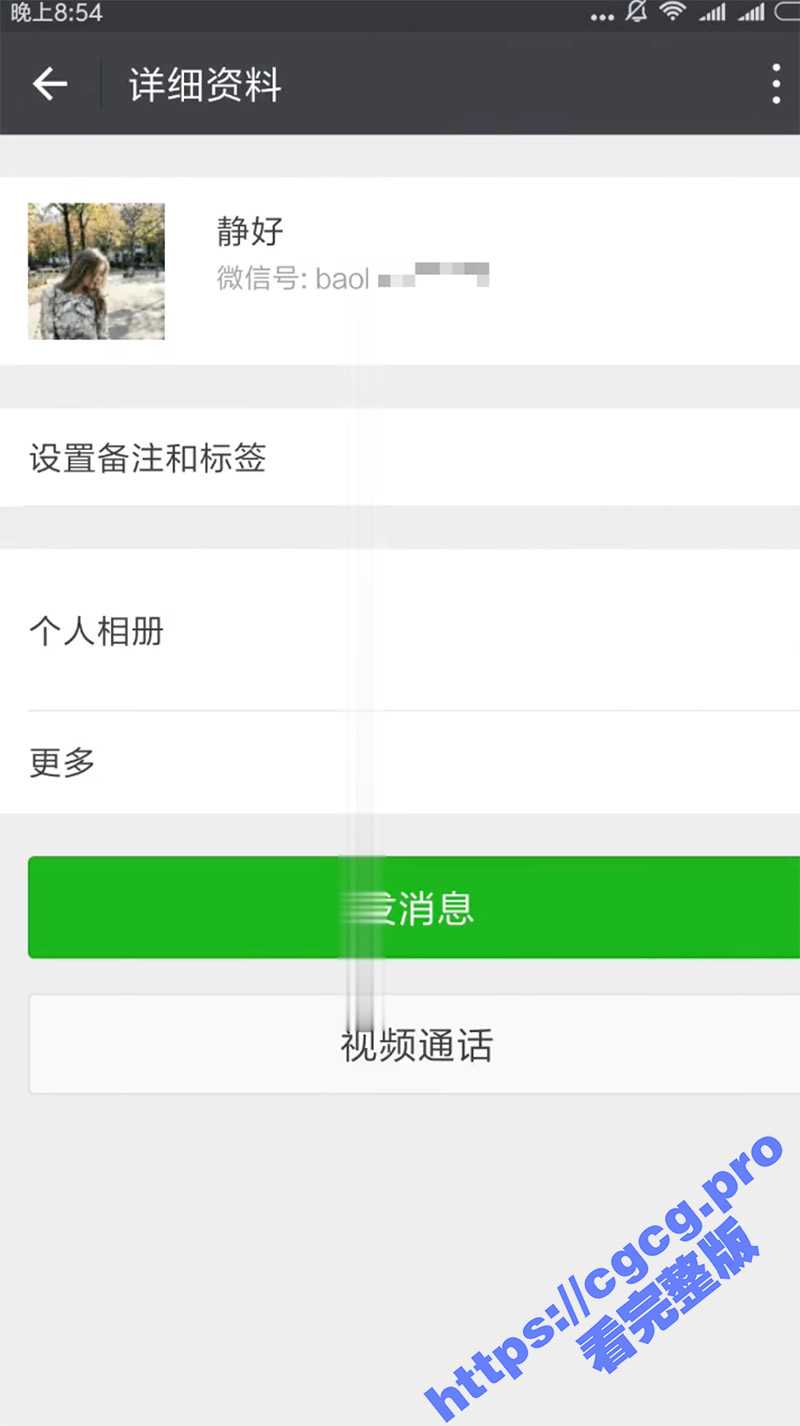800x1426 pixels.
Task: Tap the 详细资料 page title
Action: tap(205, 85)
